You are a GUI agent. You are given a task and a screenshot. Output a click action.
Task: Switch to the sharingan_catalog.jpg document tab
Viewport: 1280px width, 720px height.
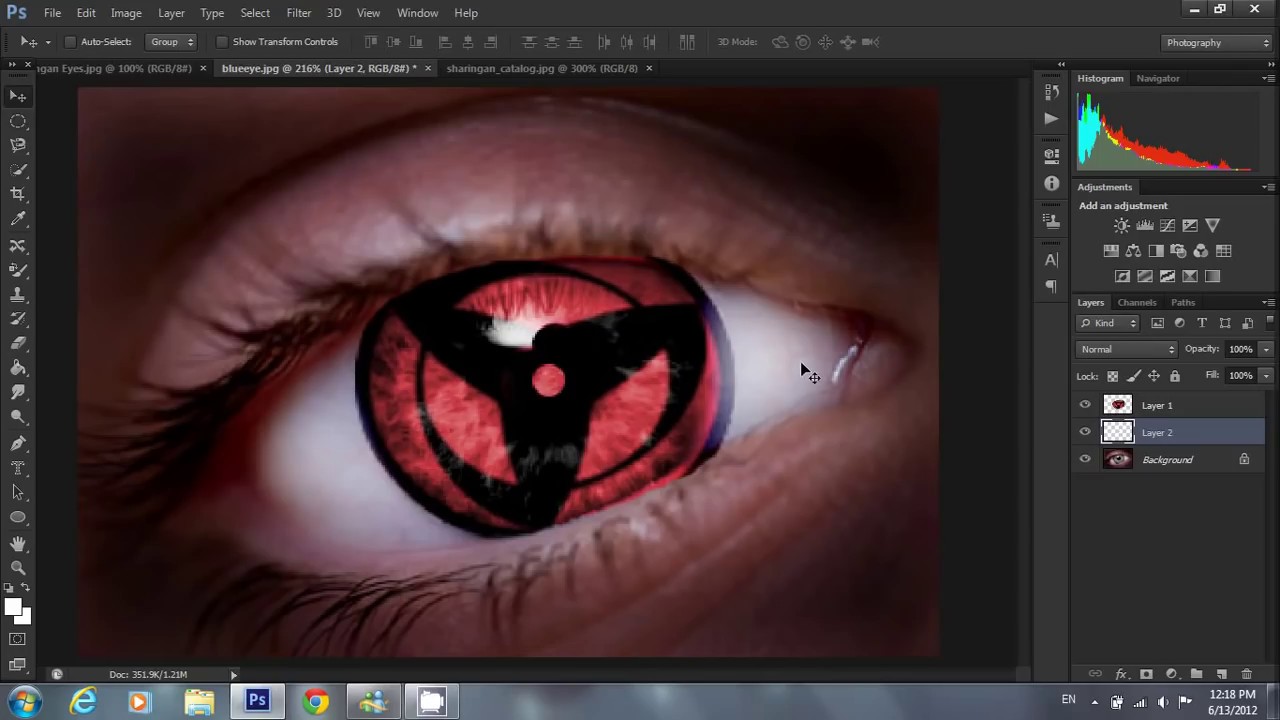(542, 68)
